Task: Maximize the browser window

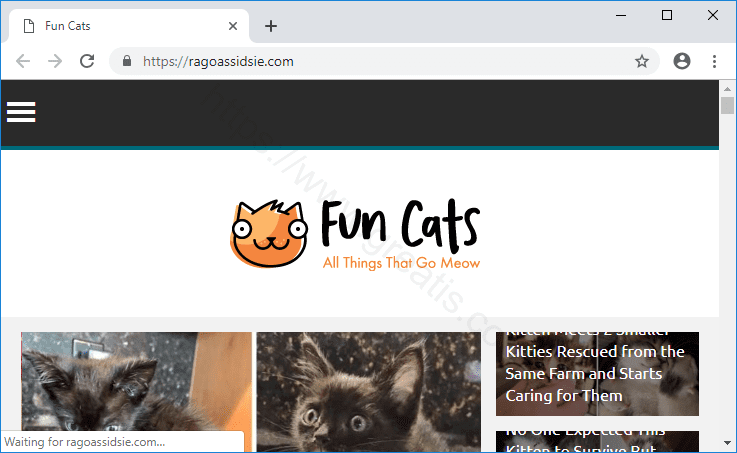Action: coord(666,15)
